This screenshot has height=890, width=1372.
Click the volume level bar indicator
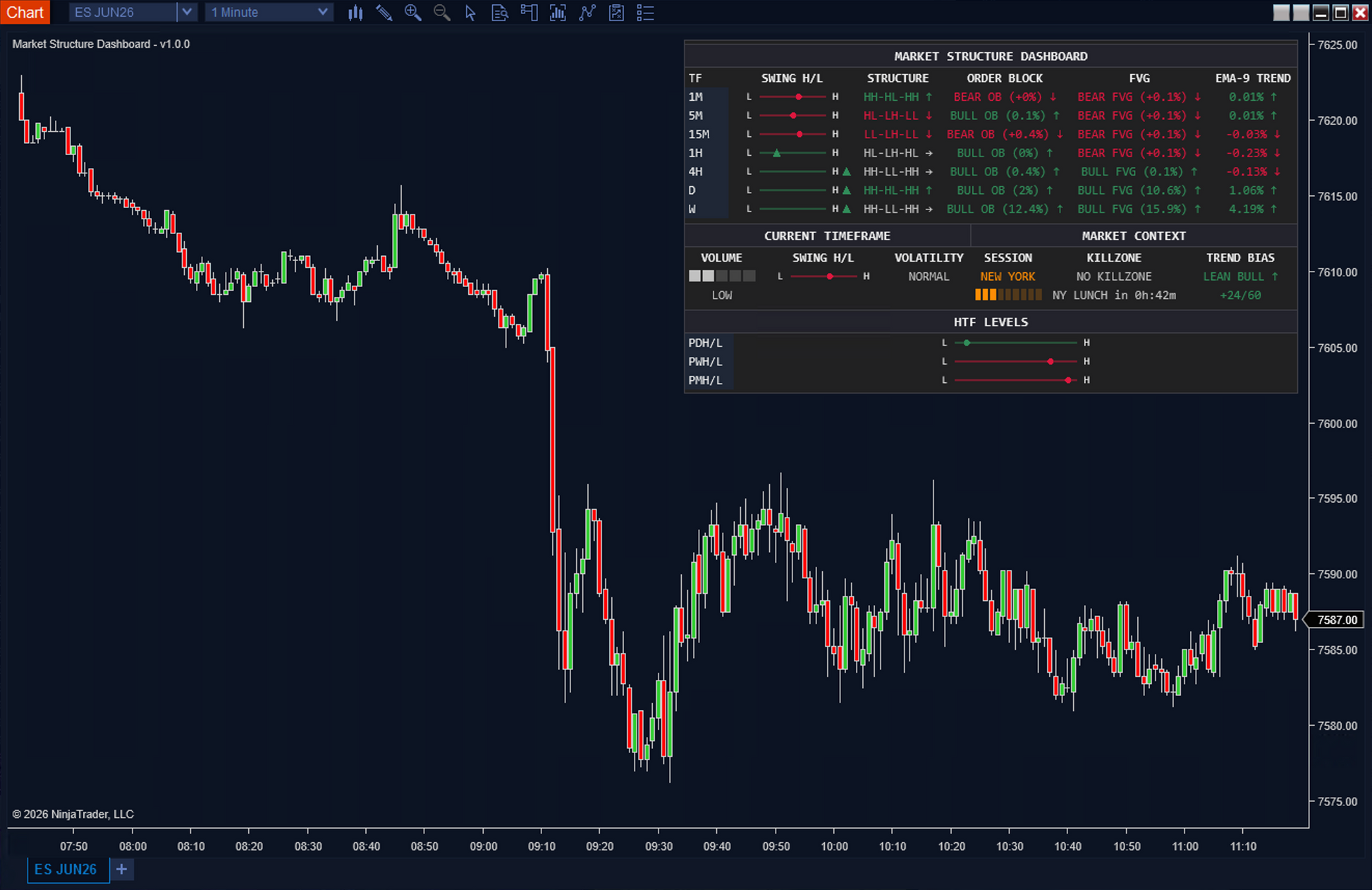coord(722,276)
